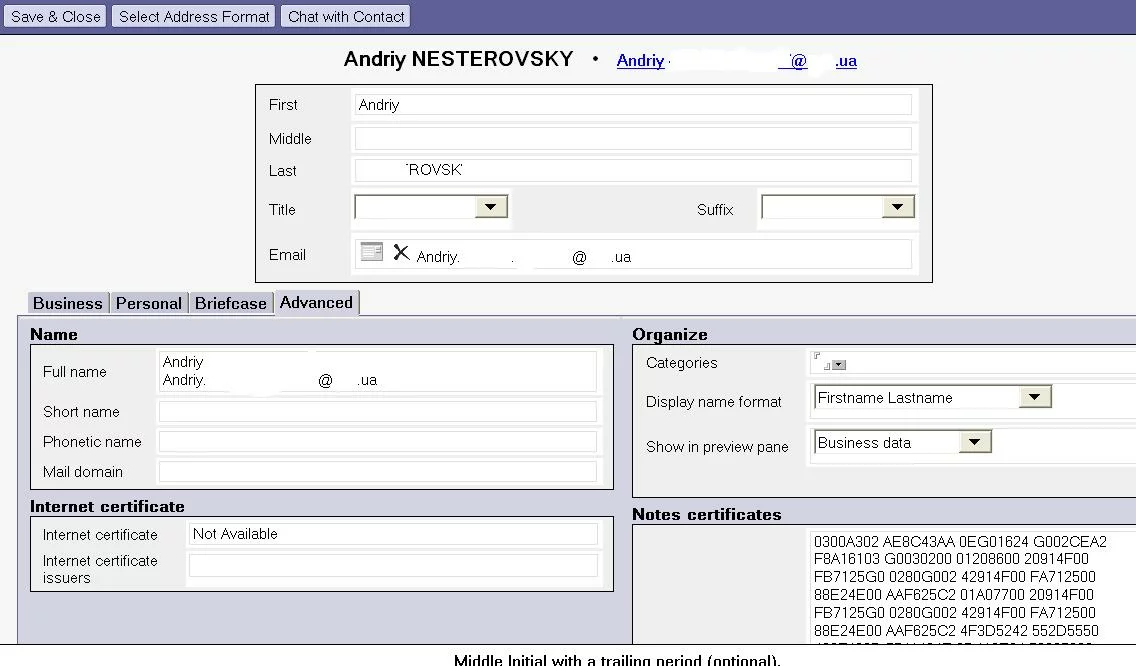The height and width of the screenshot is (666, 1136).
Task: Select the Phonetic name field
Action: (377, 442)
